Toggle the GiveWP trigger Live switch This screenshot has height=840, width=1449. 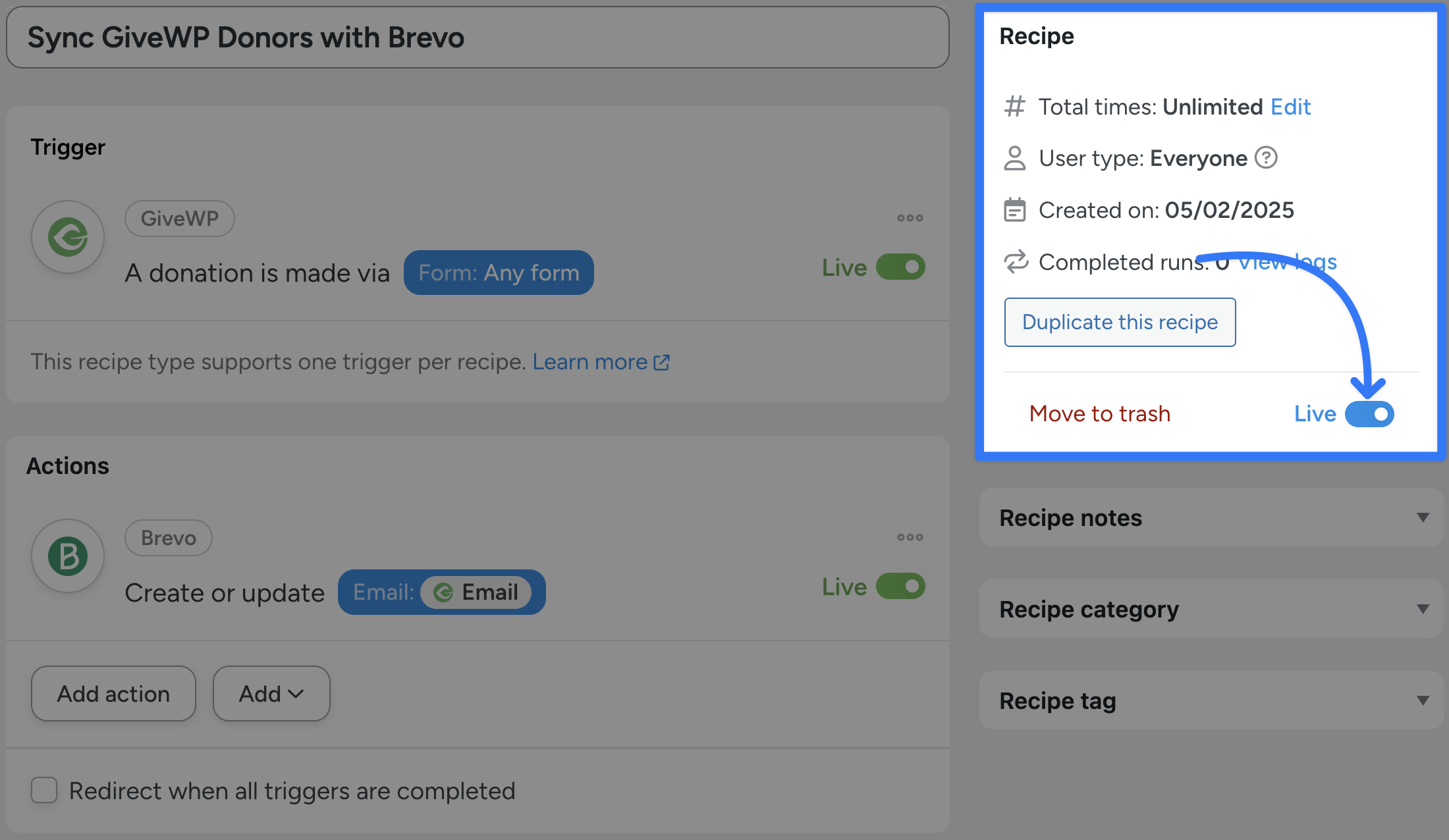[x=900, y=267]
